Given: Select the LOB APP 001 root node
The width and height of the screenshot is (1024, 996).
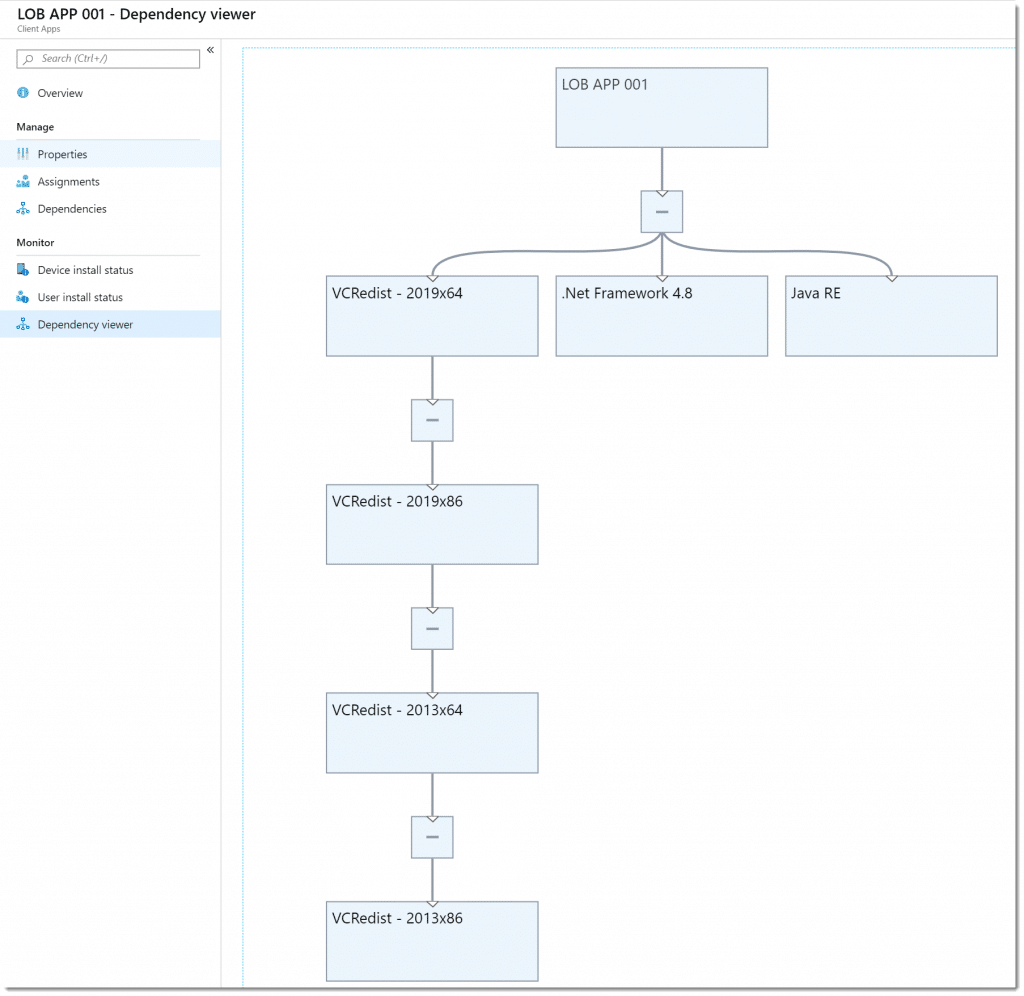Looking at the screenshot, I should 662,108.
